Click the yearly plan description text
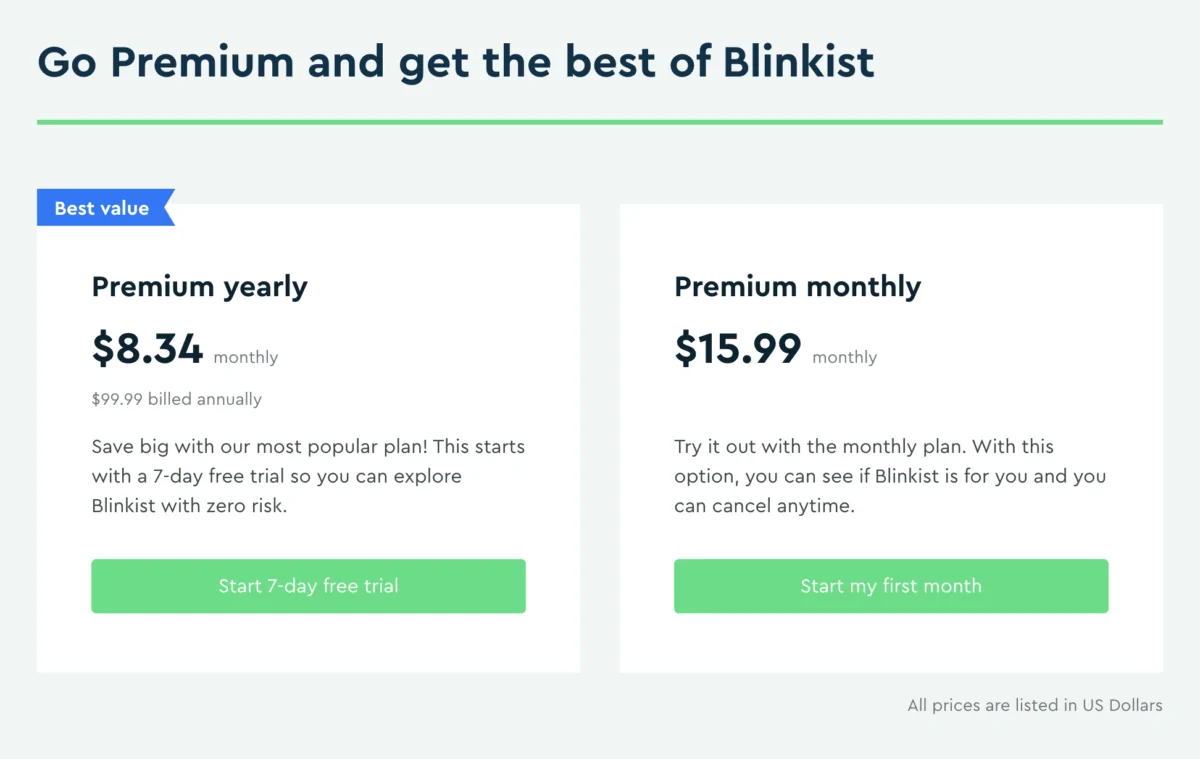The width and height of the screenshot is (1200, 759). click(x=307, y=476)
